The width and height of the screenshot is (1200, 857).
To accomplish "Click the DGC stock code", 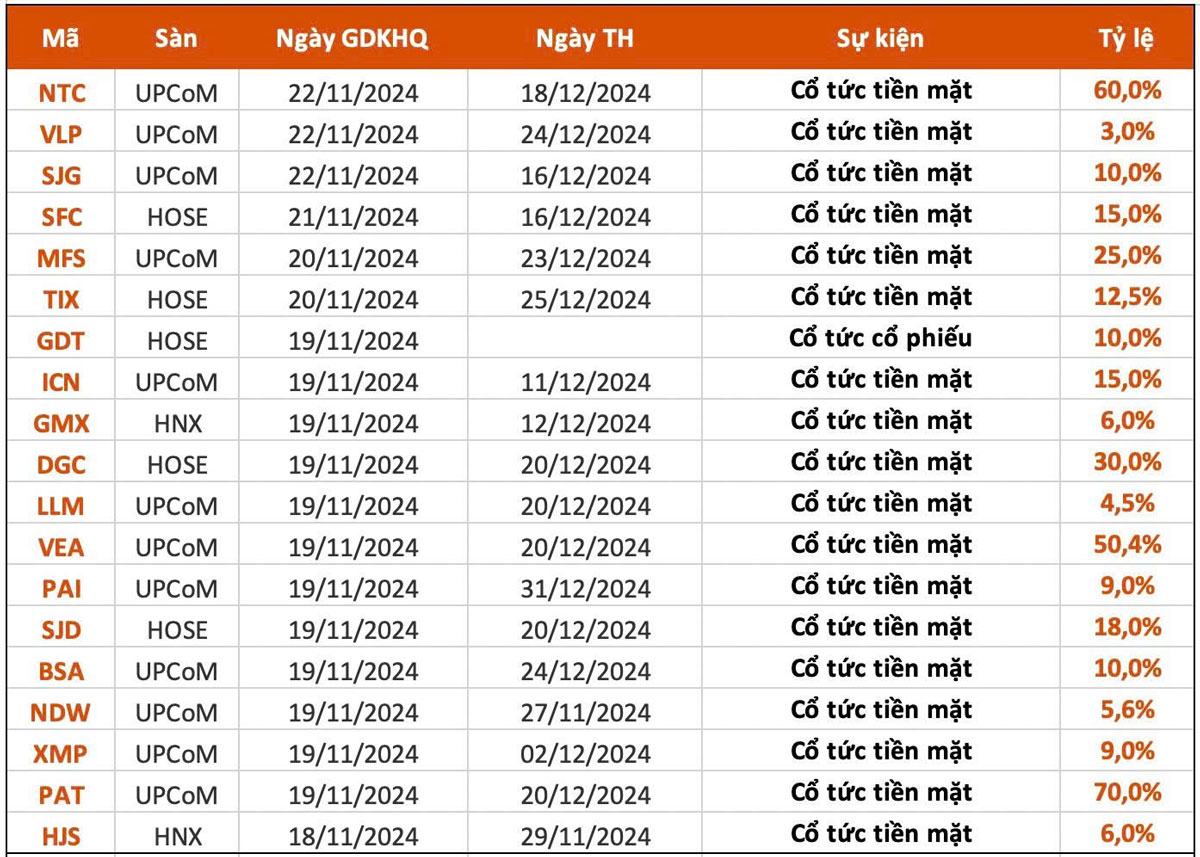I will click(62, 465).
